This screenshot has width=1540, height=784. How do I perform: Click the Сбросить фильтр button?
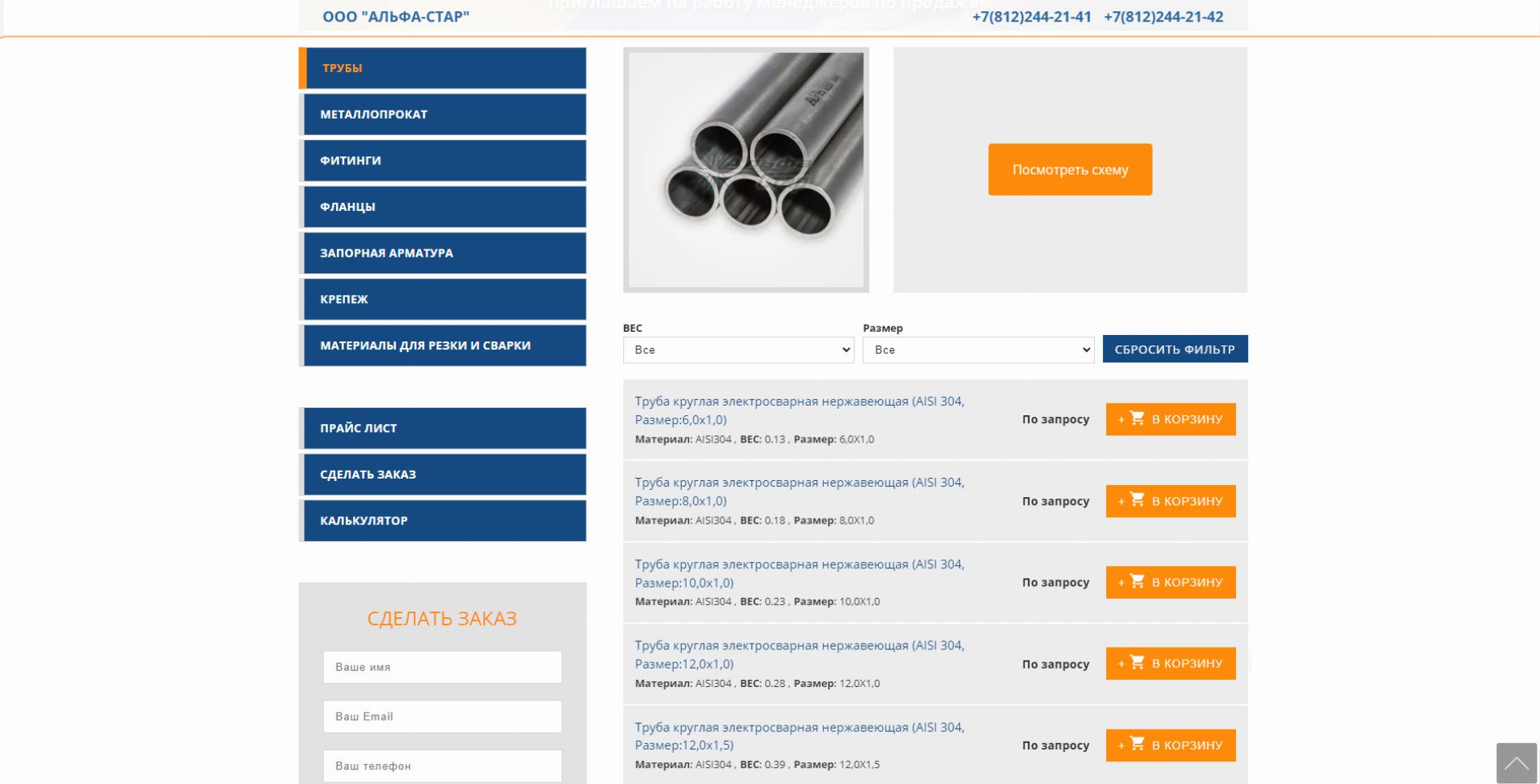click(1174, 349)
